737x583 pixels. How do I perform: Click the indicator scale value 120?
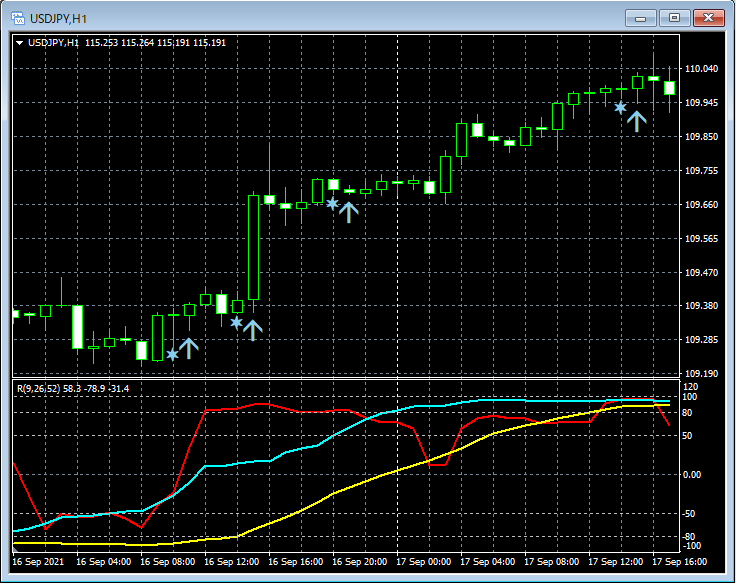[x=690, y=386]
